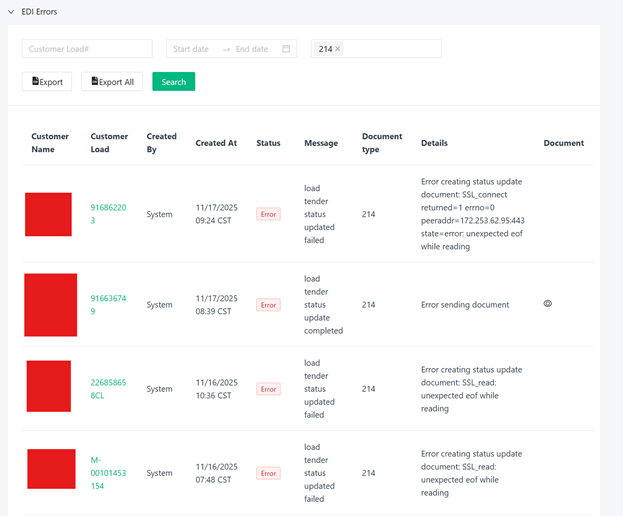Click the 214 tag text in filter

point(325,49)
